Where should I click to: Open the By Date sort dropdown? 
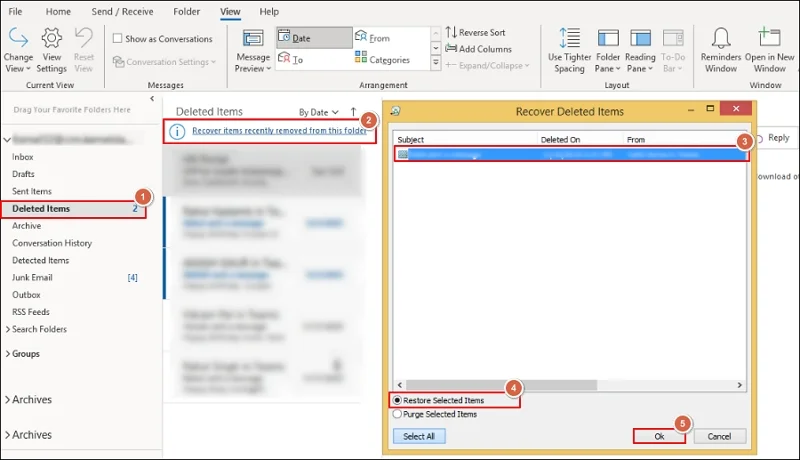(x=318, y=112)
